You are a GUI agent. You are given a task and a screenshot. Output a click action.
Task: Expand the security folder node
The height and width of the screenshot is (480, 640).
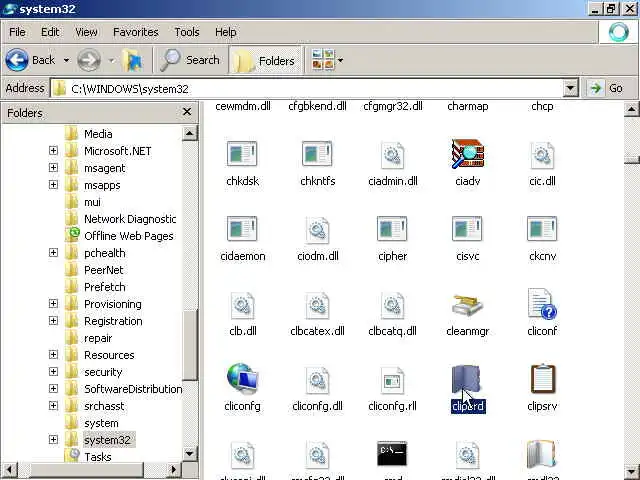click(x=53, y=372)
